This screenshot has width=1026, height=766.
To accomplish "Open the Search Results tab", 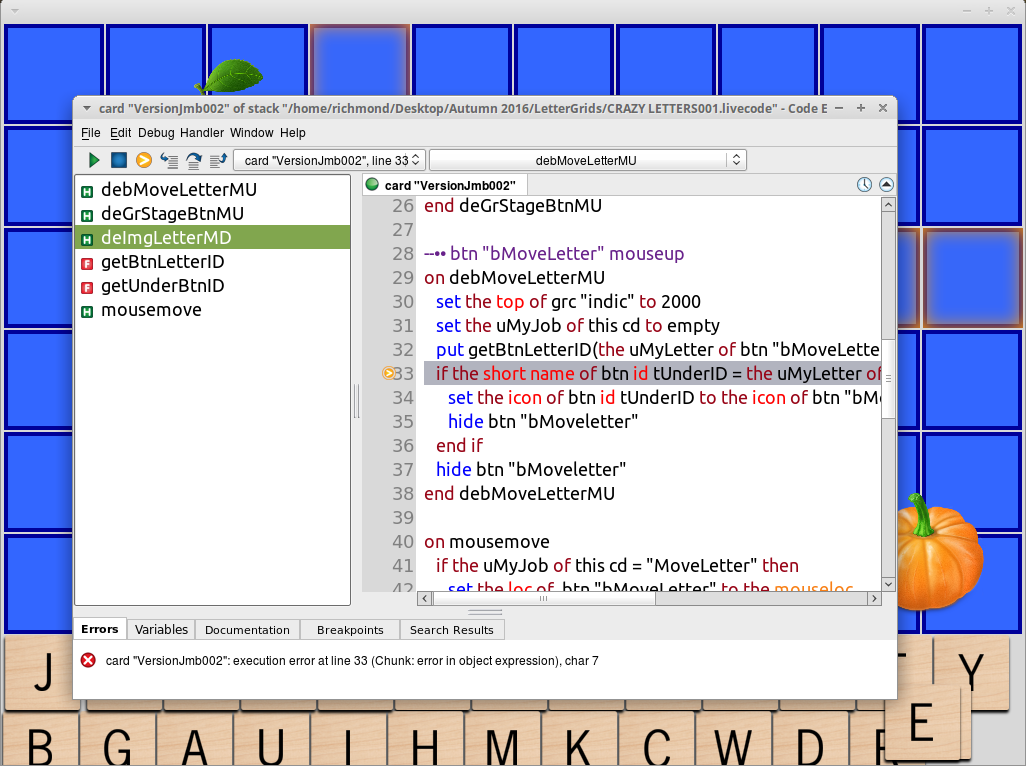I will click(451, 630).
